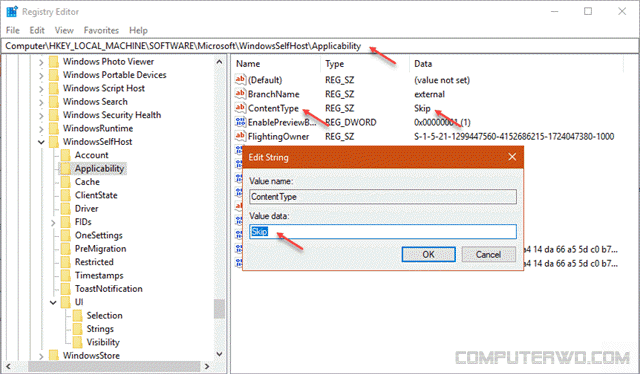Screen dimensions: 640x374
Task: Open the Favorites menu
Action: pyautogui.click(x=101, y=30)
